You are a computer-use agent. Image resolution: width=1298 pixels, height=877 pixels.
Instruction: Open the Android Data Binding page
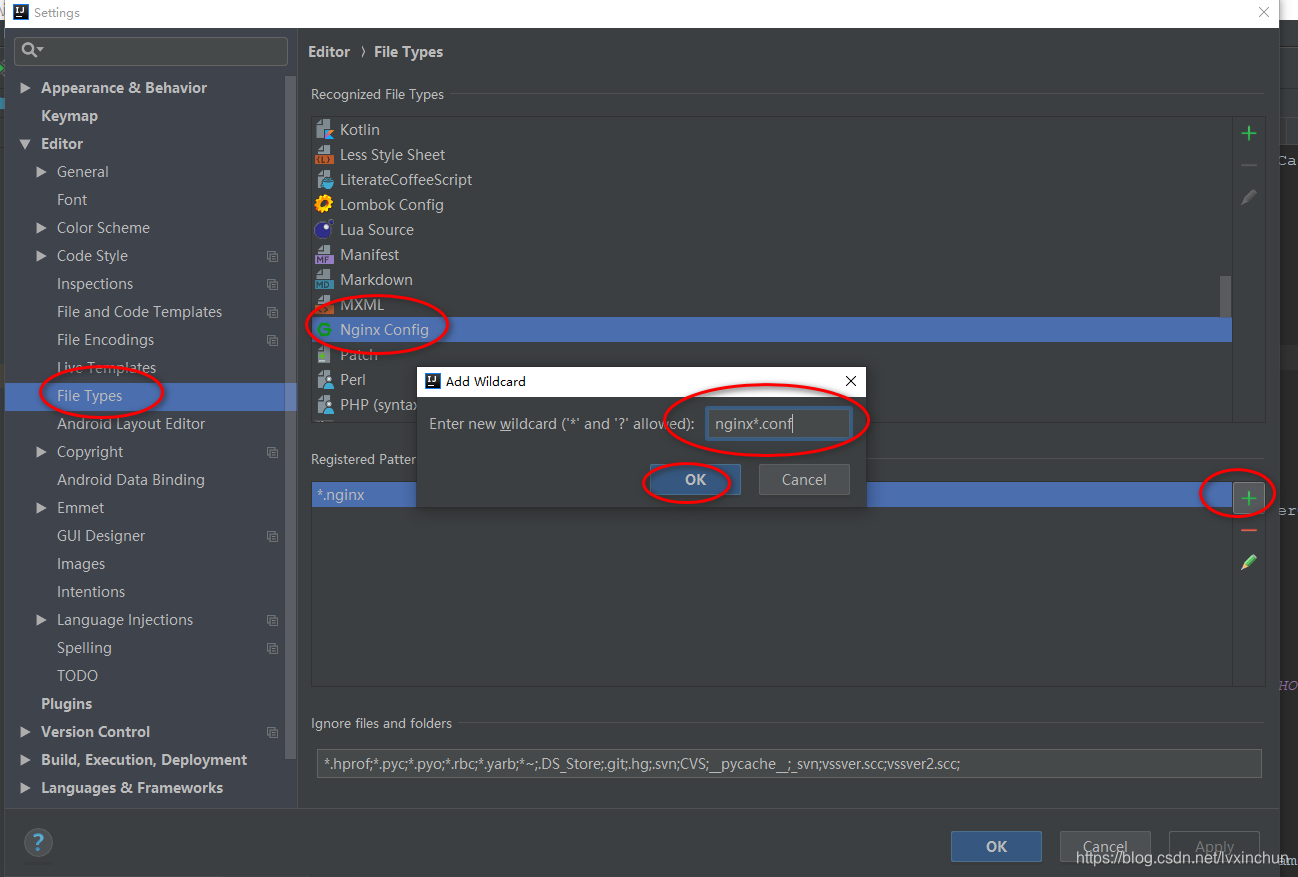point(131,480)
